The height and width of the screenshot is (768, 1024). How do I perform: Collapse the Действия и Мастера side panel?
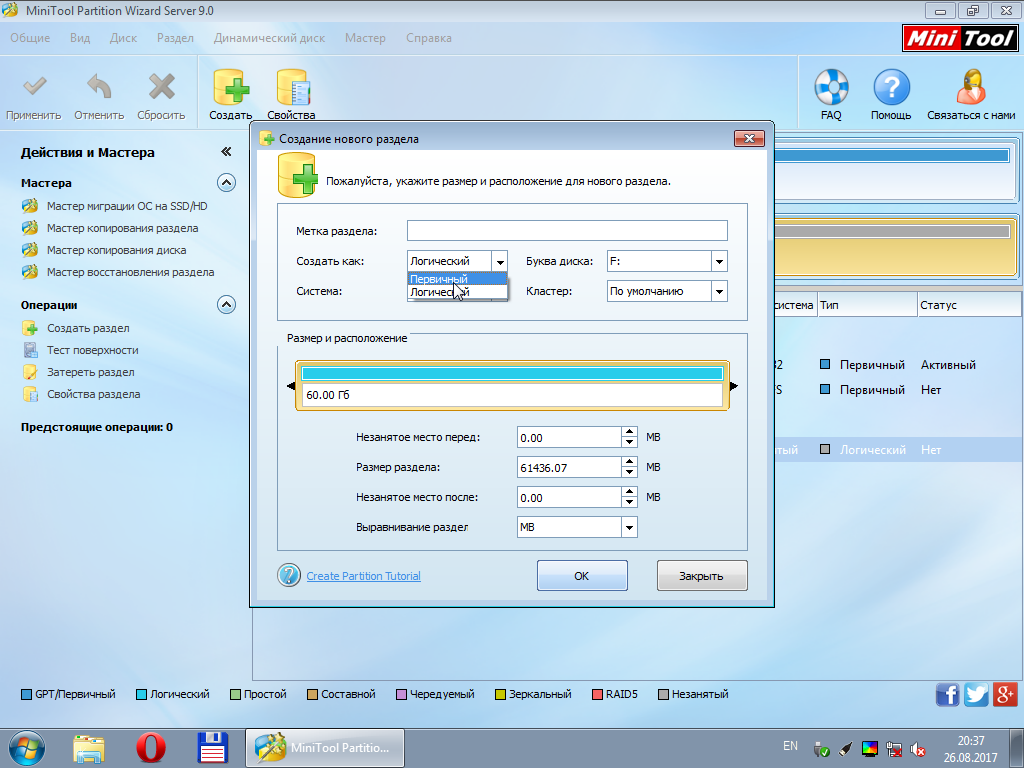tap(226, 152)
